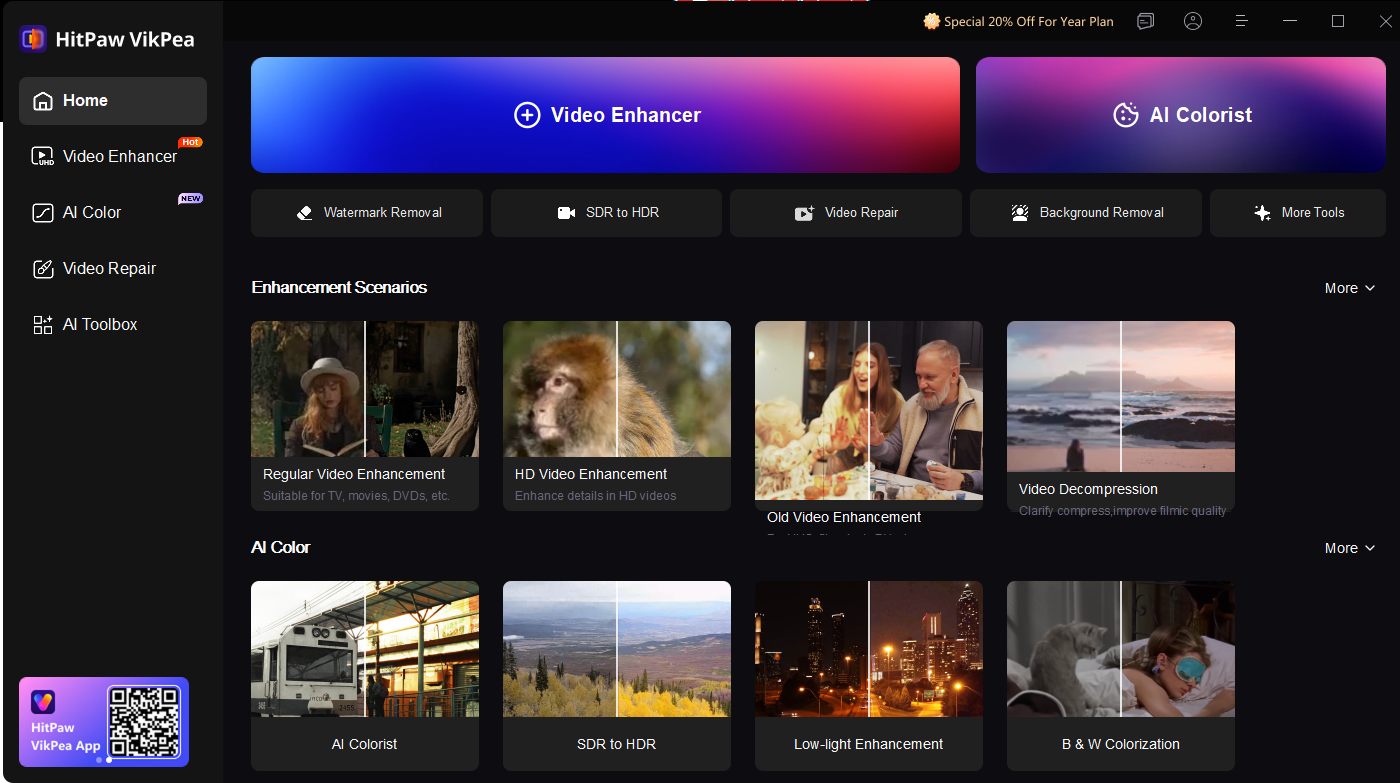Open the hamburger menu in title bar
The width and height of the screenshot is (1400, 783).
coord(1241,21)
